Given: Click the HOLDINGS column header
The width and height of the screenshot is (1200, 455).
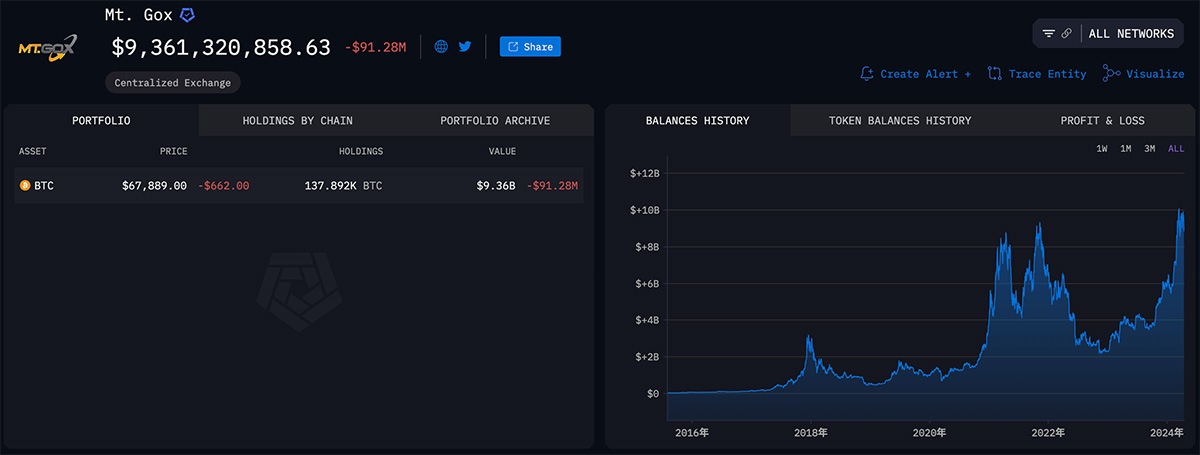Looking at the screenshot, I should (360, 151).
